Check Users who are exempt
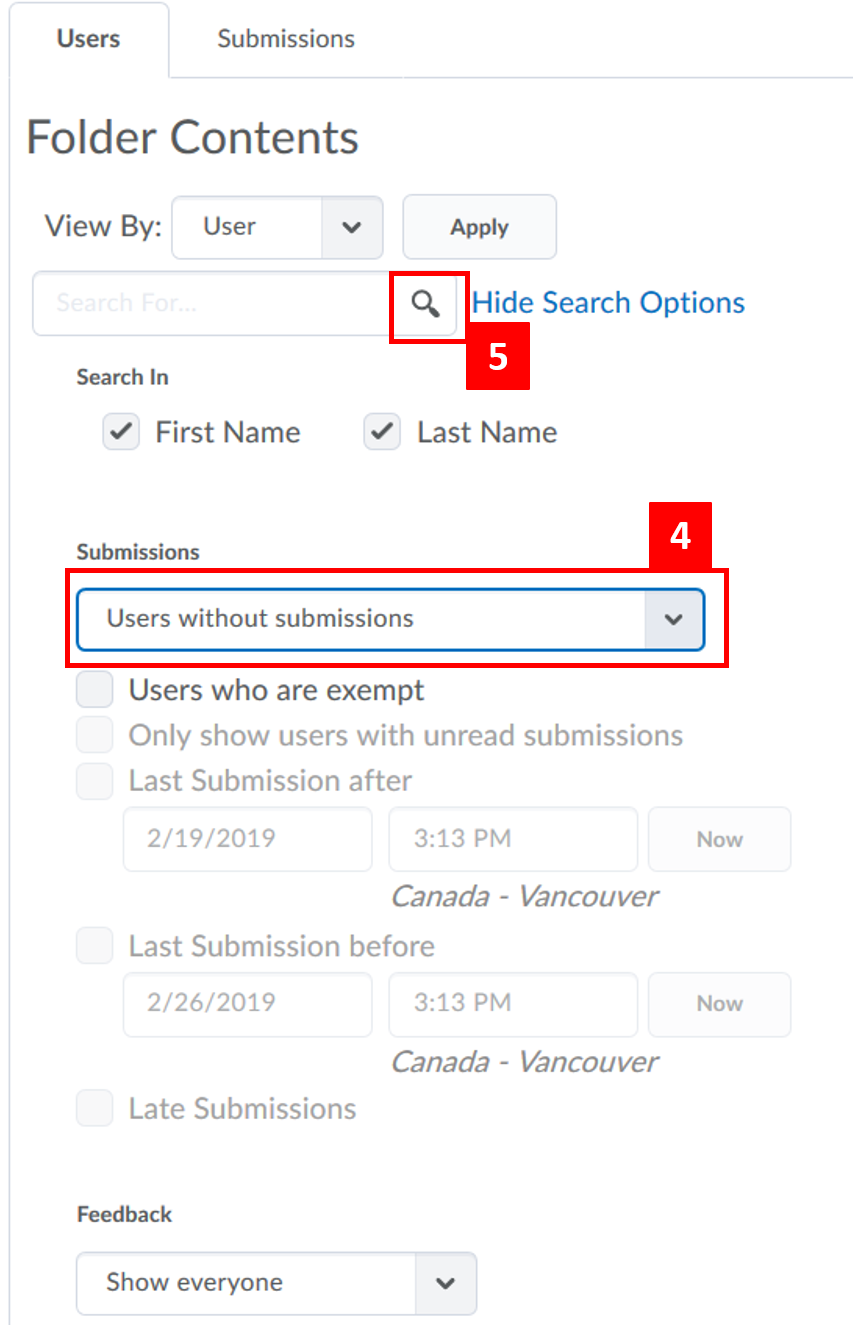 pos(95,690)
